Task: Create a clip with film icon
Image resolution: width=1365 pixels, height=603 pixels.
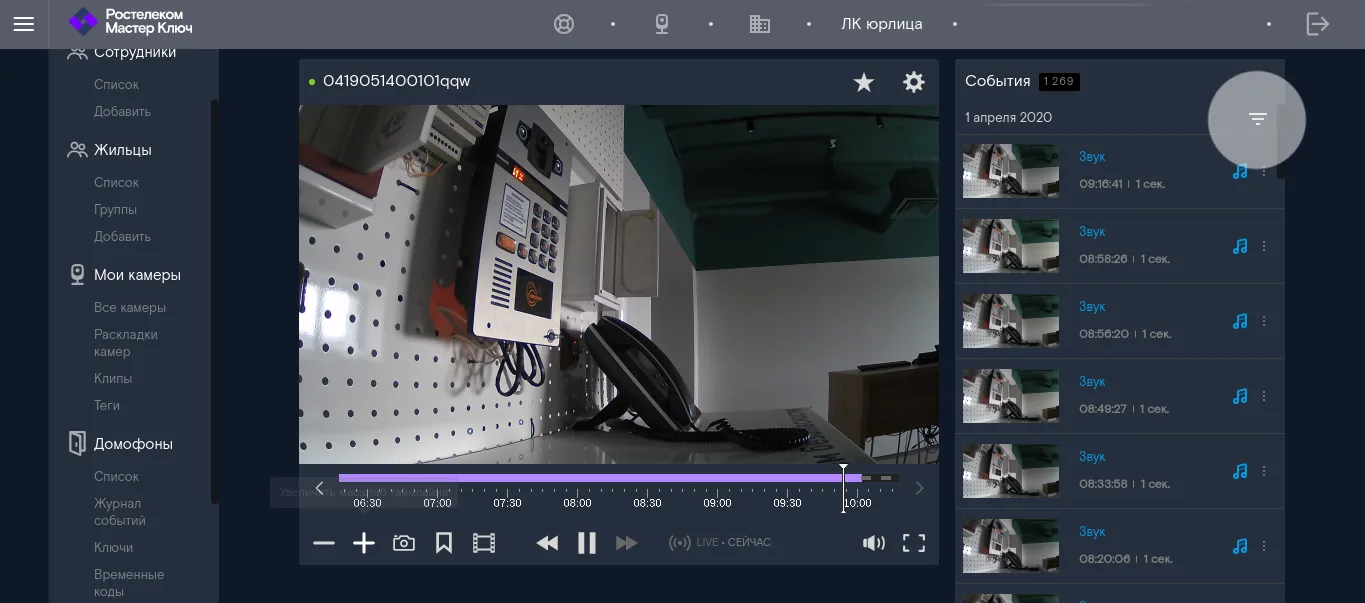Action: click(x=484, y=543)
